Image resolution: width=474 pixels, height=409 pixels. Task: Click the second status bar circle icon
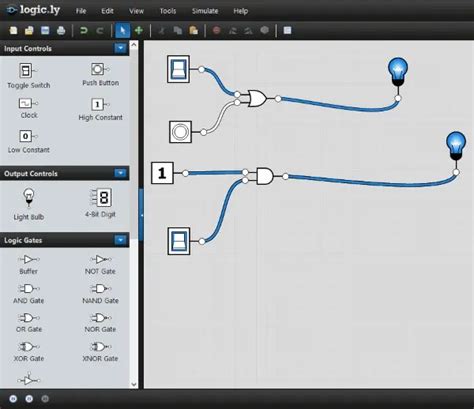(29, 398)
